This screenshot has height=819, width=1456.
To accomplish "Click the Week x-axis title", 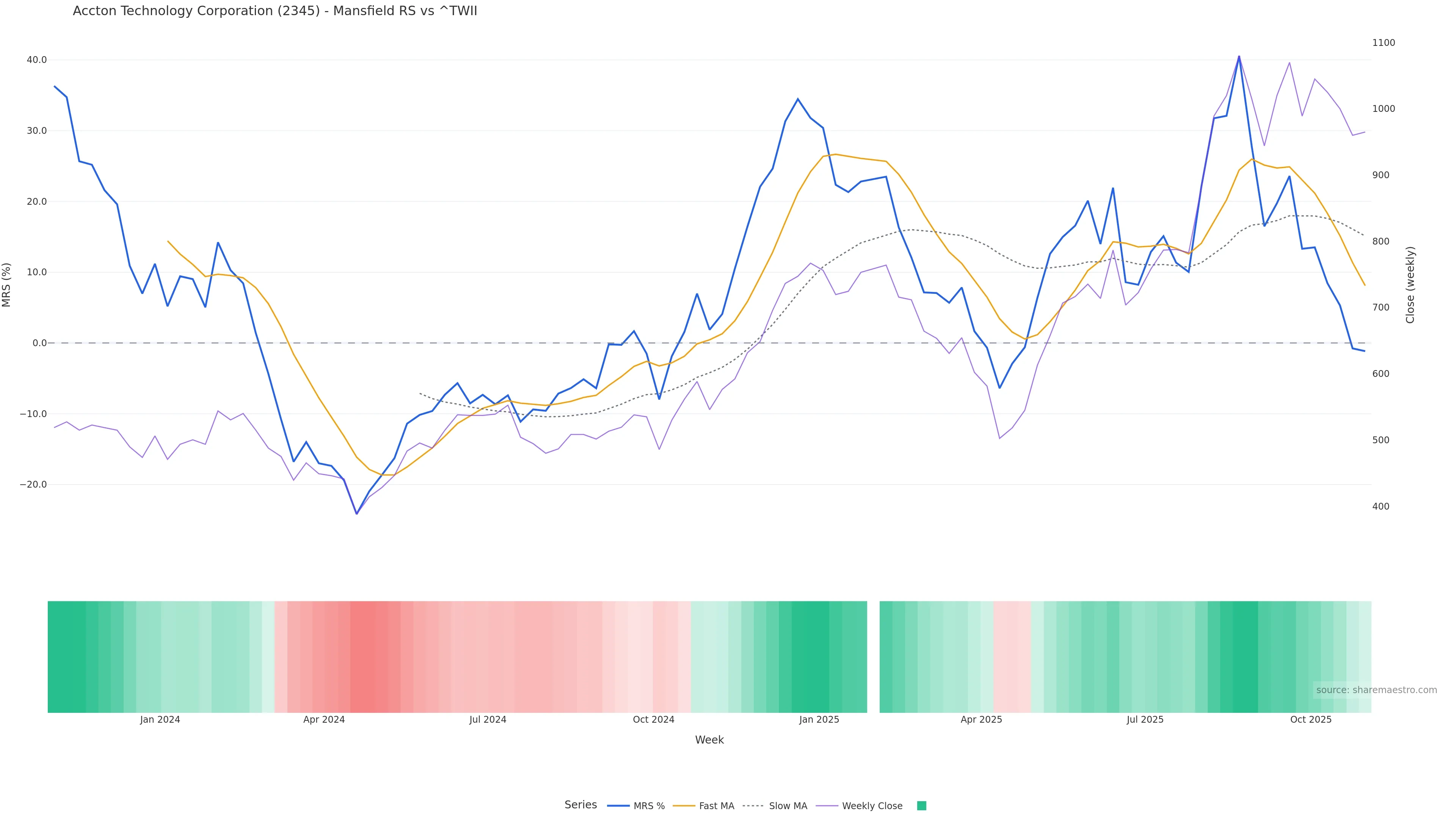I will (x=709, y=741).
